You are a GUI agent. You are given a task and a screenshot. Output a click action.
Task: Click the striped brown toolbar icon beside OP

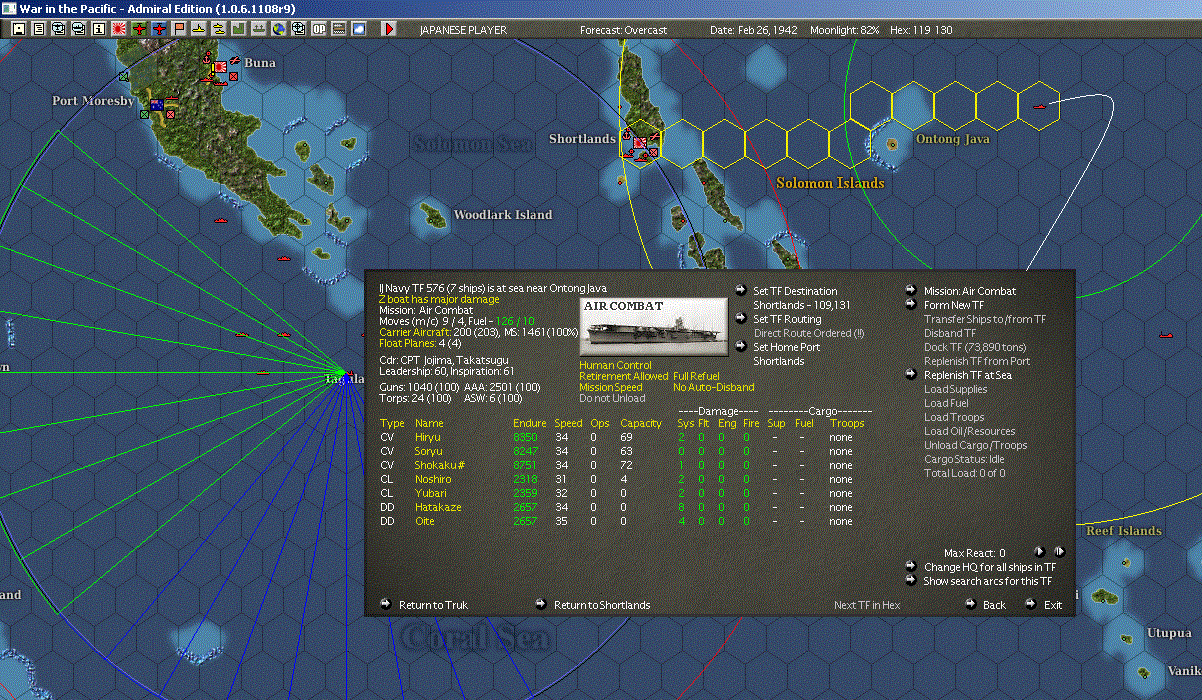[x=339, y=29]
